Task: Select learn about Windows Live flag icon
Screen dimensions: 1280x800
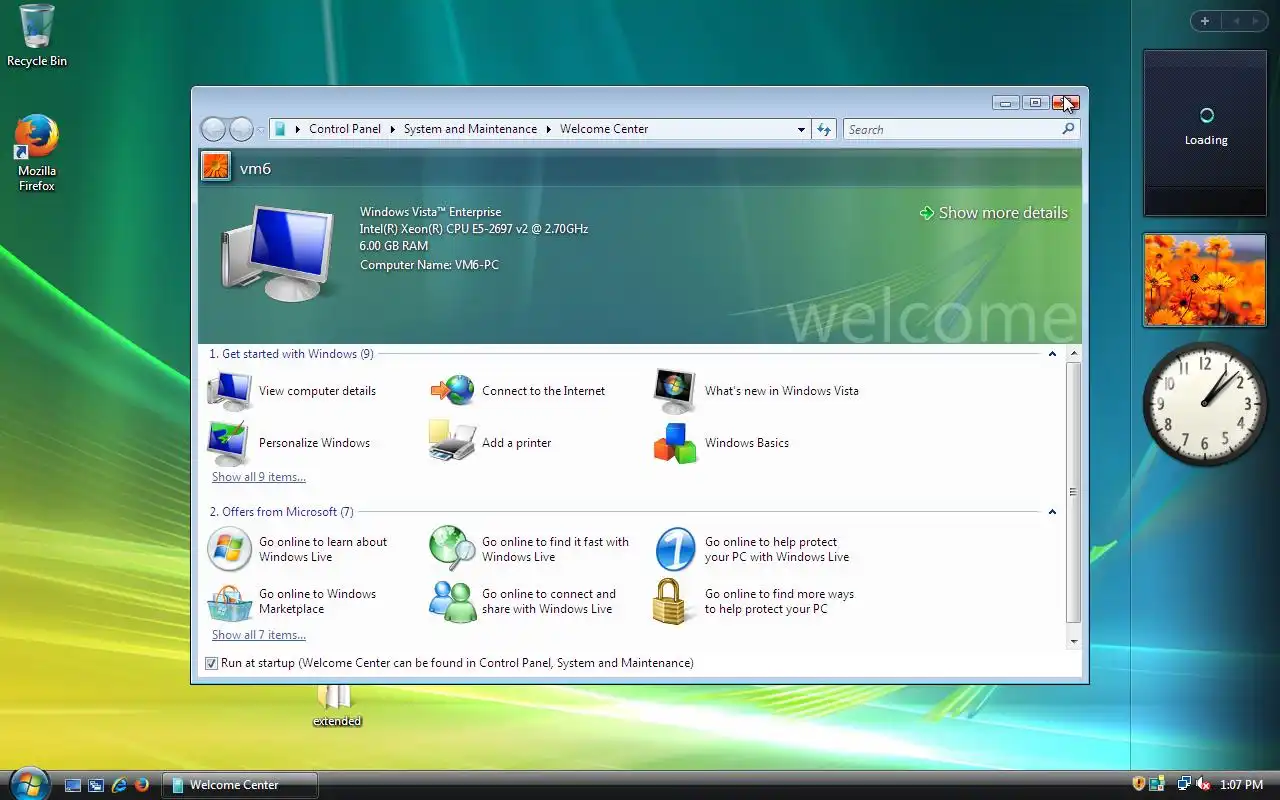Action: click(229, 549)
